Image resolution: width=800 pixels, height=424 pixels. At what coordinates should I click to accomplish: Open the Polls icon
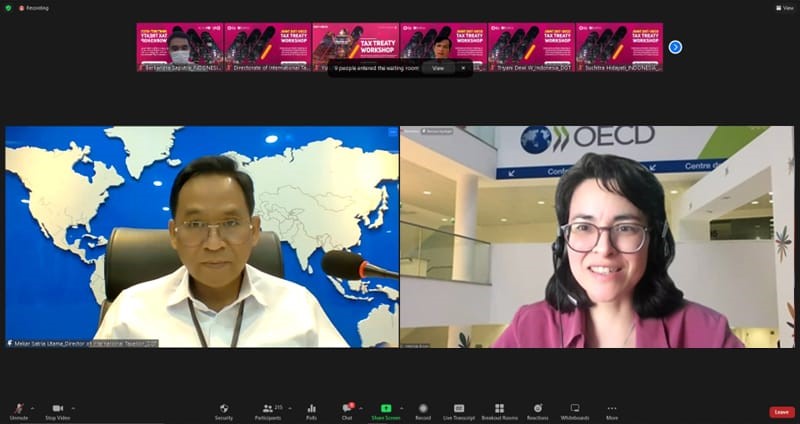tap(311, 410)
